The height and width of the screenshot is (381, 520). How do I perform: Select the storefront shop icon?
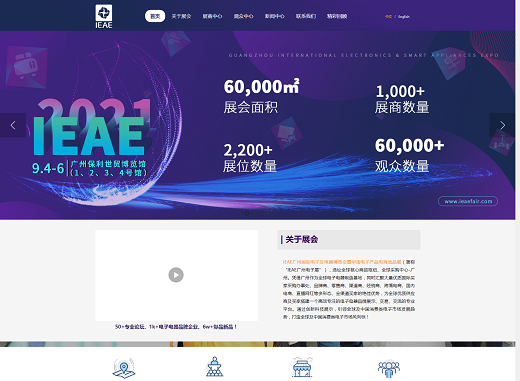pyautogui.click(x=302, y=367)
